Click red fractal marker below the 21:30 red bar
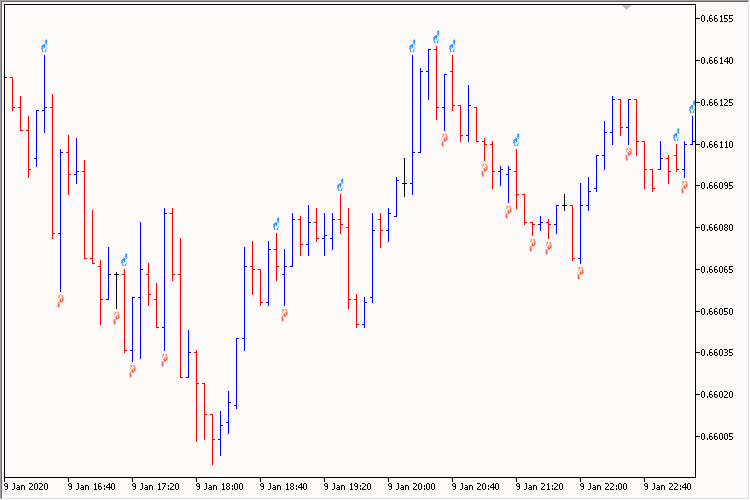The width and height of the screenshot is (750, 500). click(x=532, y=245)
